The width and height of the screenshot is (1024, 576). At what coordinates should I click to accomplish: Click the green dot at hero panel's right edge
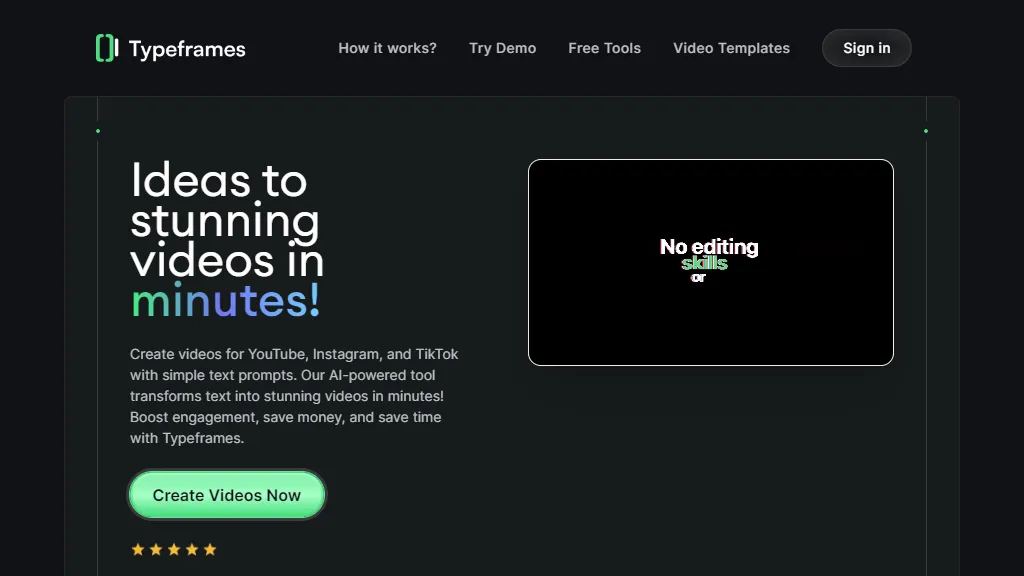[x=926, y=131]
